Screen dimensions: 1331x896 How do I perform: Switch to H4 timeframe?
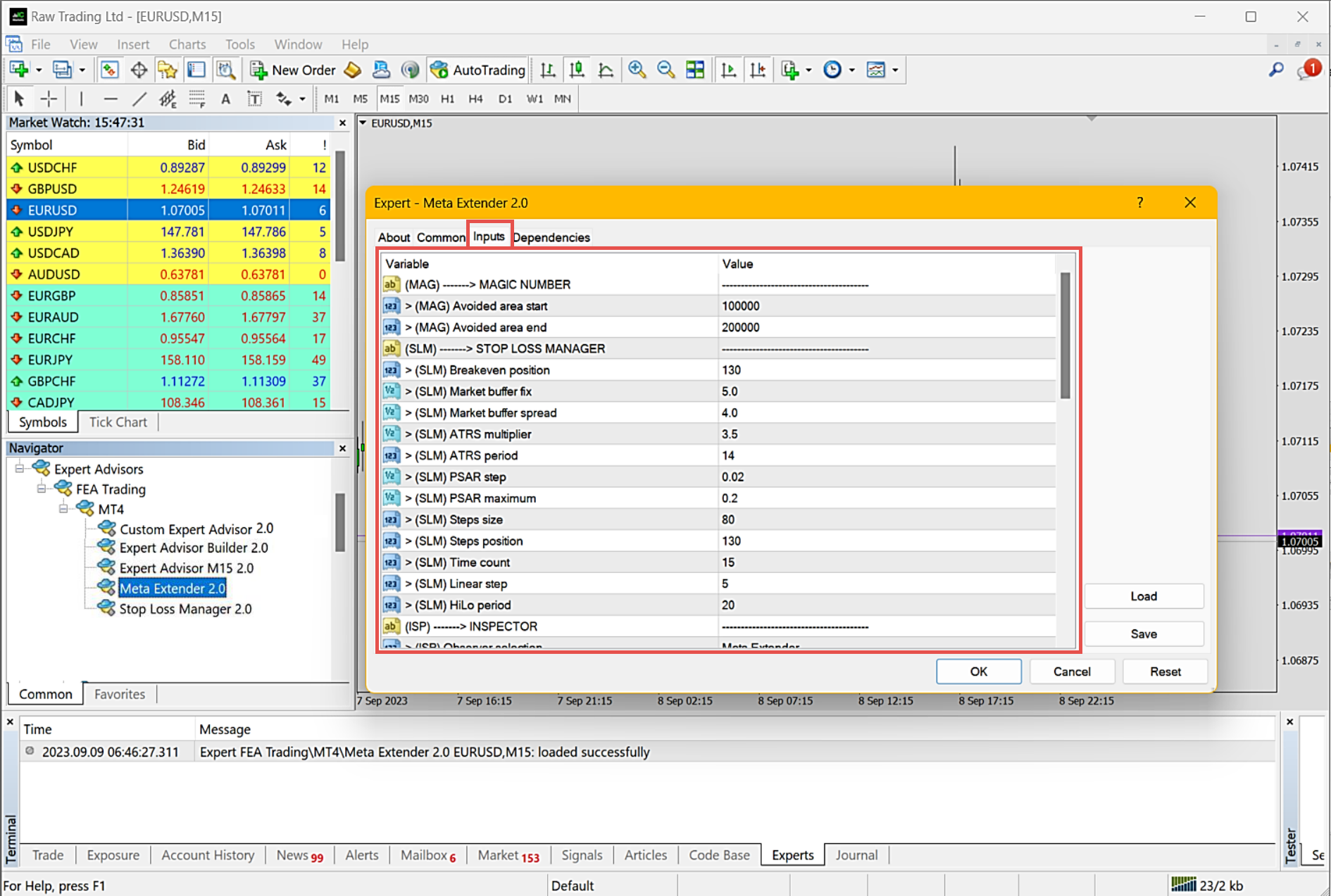(x=475, y=99)
